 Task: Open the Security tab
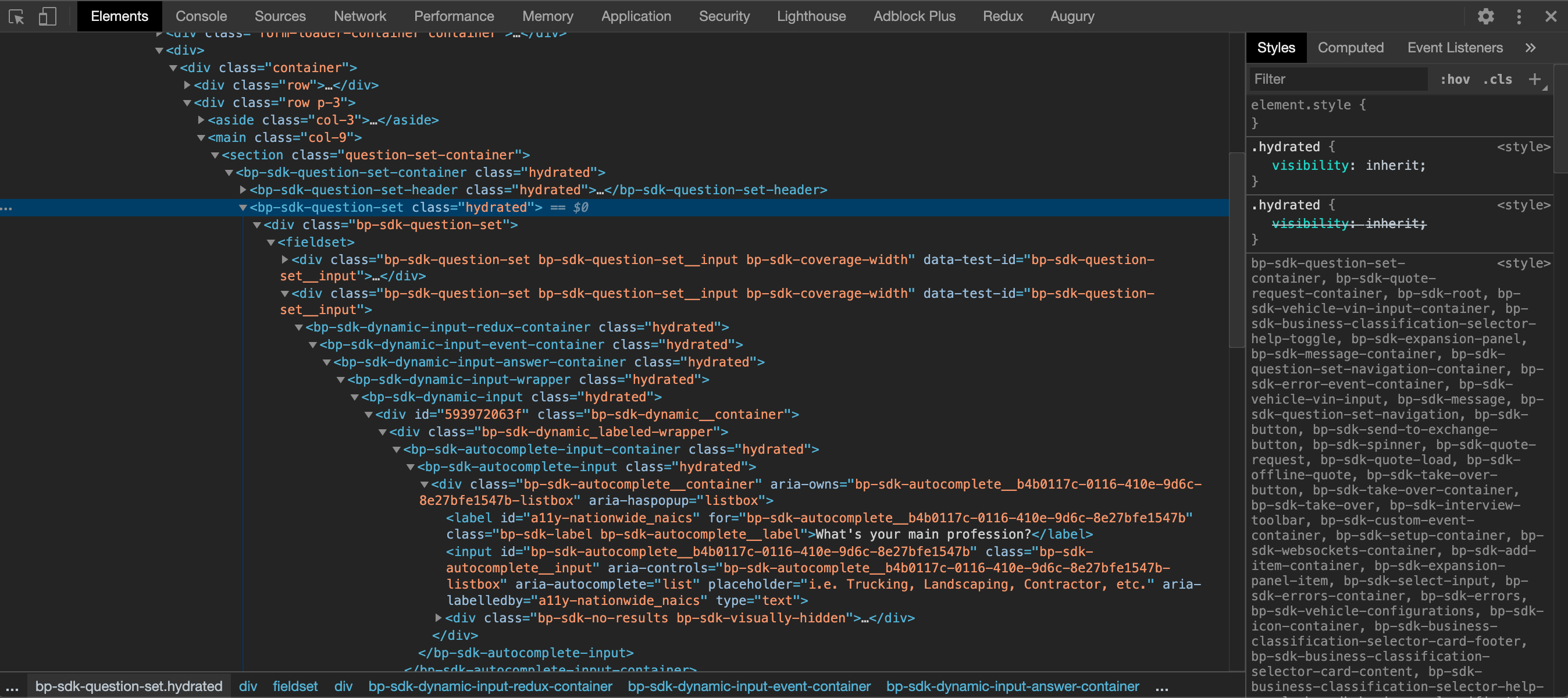coord(724,16)
